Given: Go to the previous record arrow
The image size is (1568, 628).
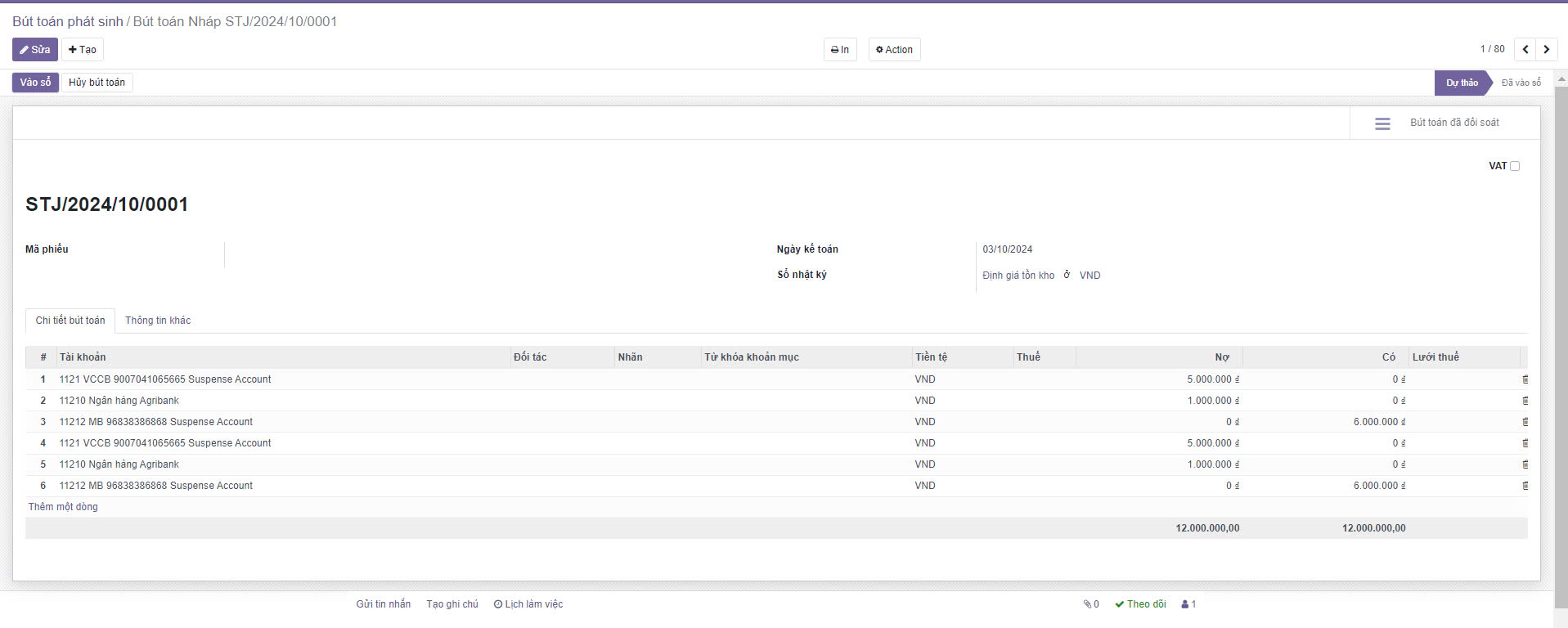Looking at the screenshot, I should (1525, 50).
